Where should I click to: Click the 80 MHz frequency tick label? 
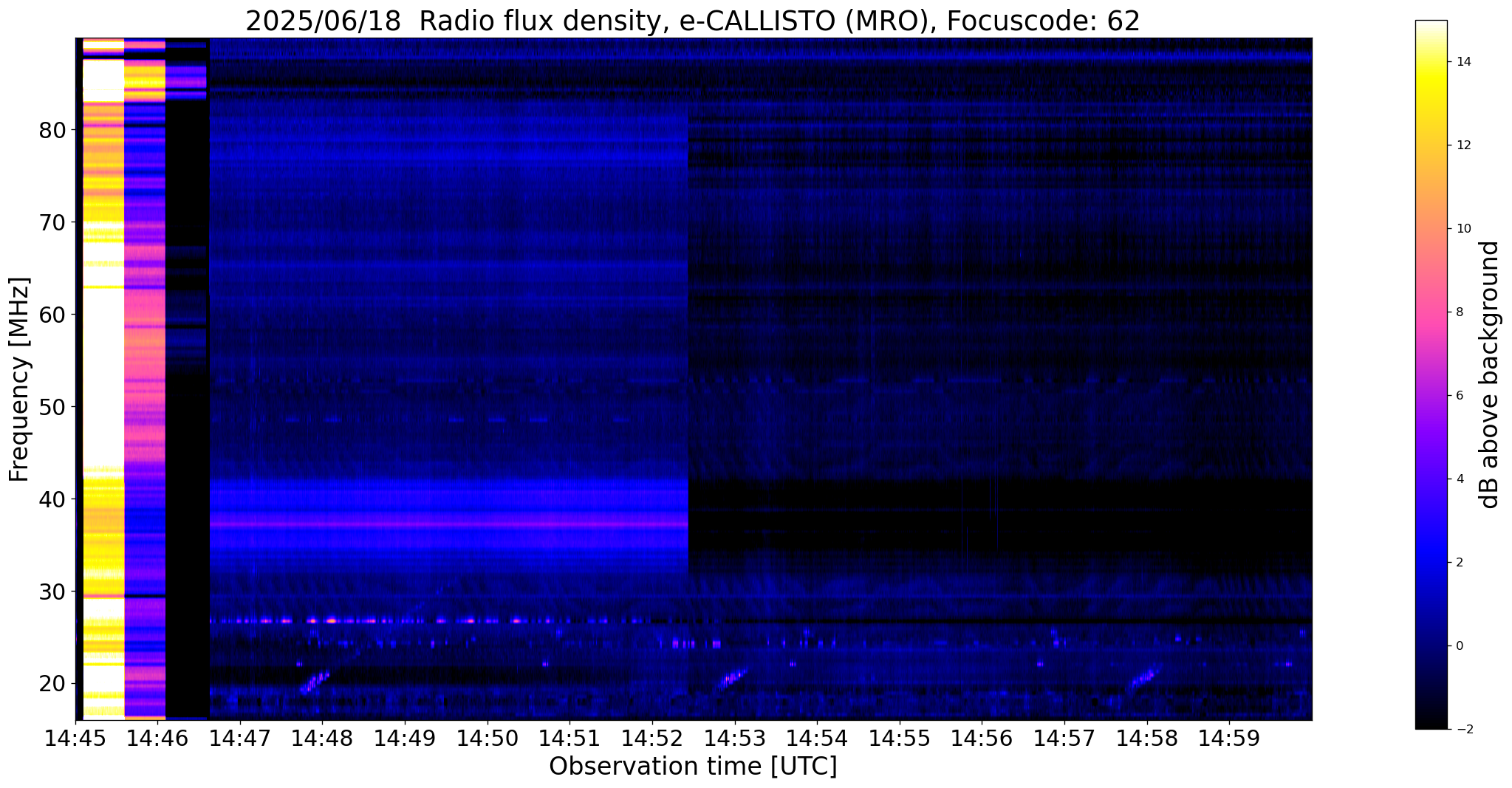pyautogui.click(x=52, y=131)
